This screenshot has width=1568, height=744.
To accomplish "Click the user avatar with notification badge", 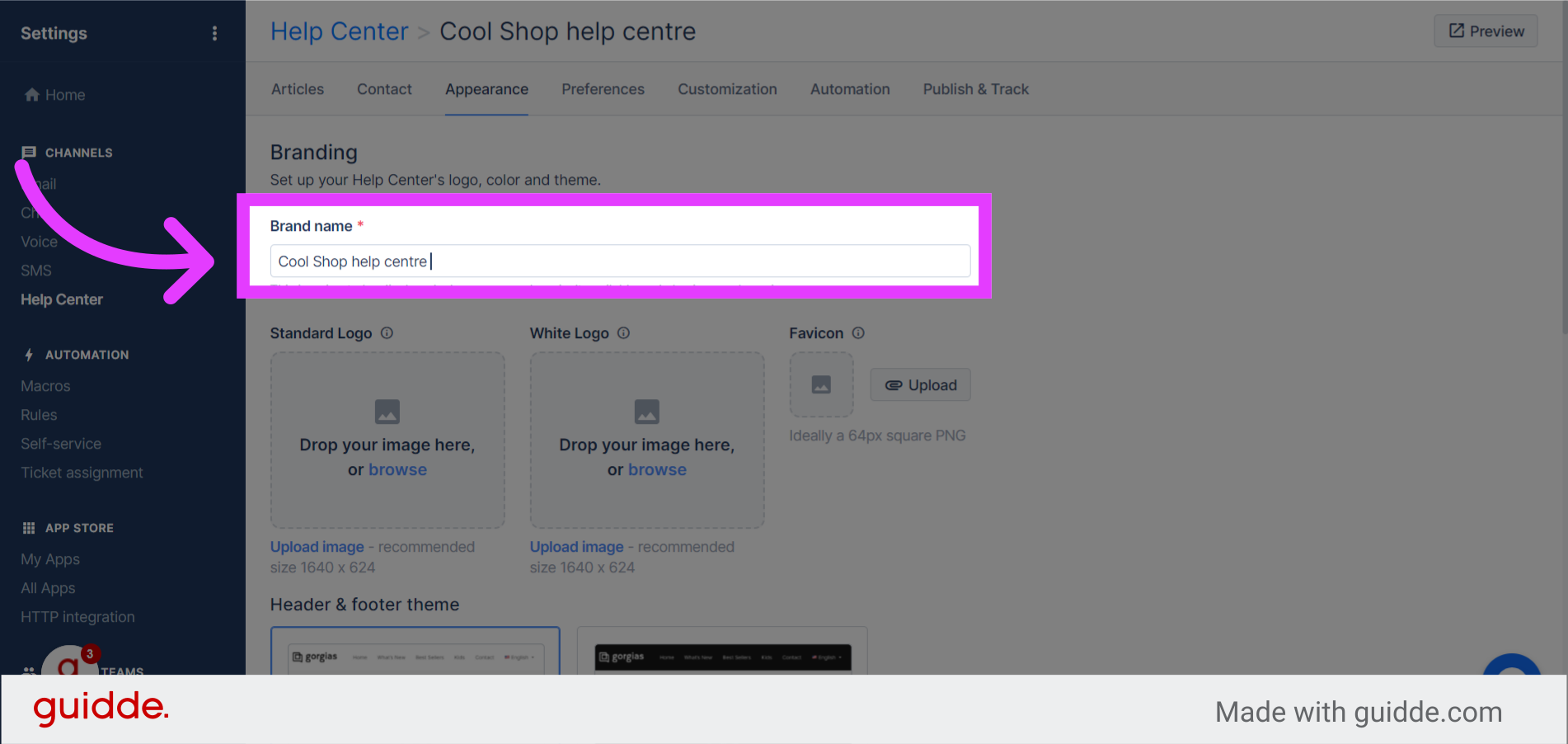I will tap(70, 662).
